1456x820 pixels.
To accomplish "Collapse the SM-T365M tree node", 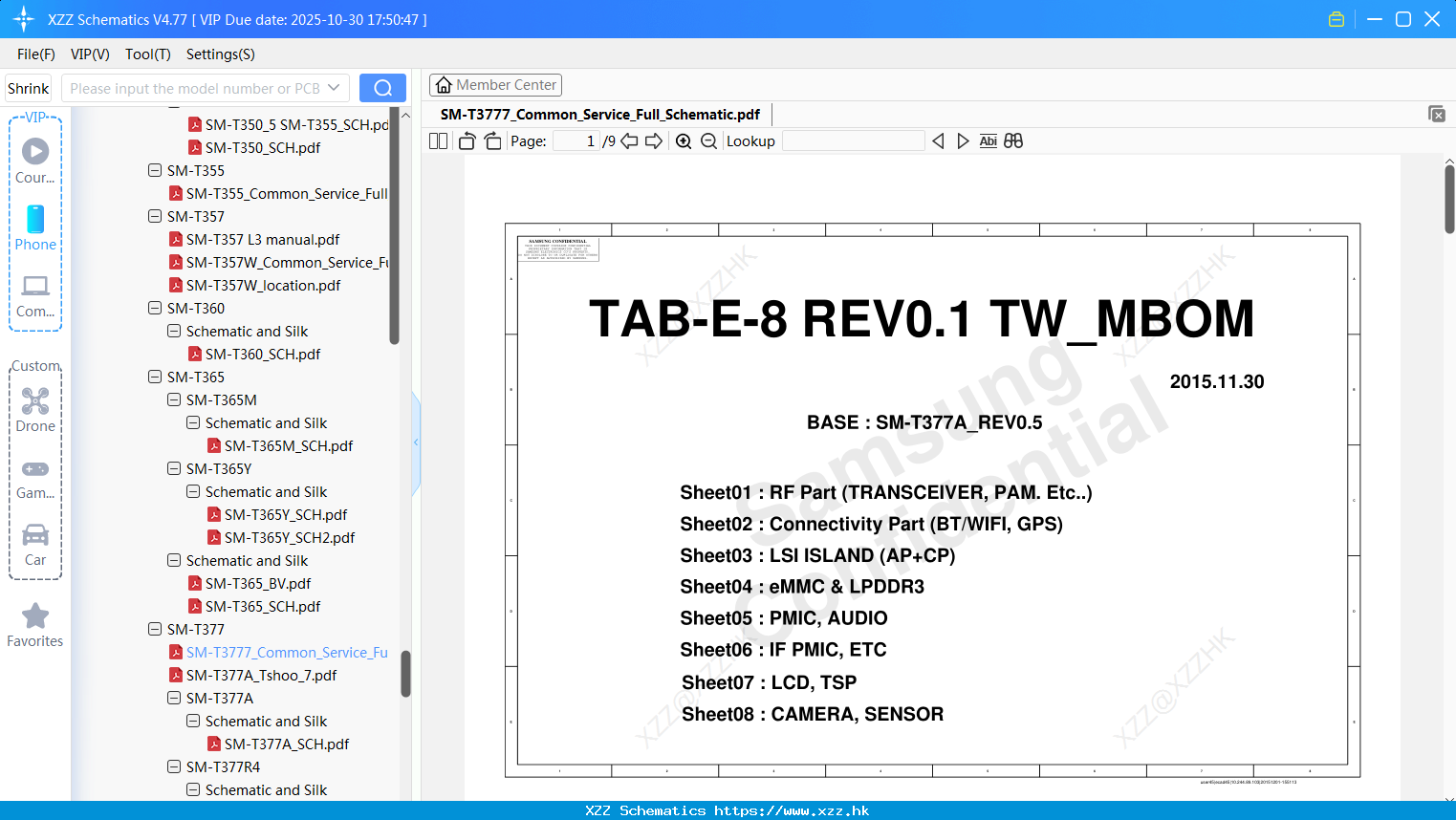I will [x=174, y=399].
